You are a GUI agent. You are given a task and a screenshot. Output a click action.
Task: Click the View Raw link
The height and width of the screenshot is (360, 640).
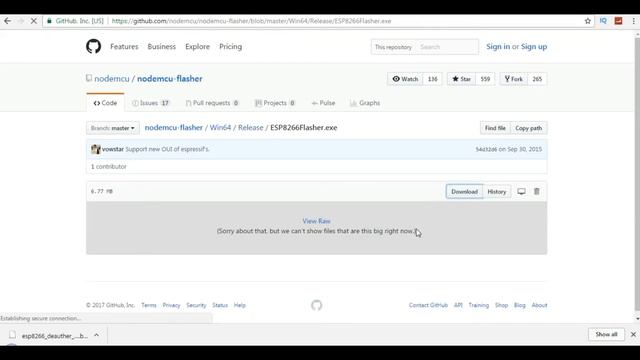point(316,221)
